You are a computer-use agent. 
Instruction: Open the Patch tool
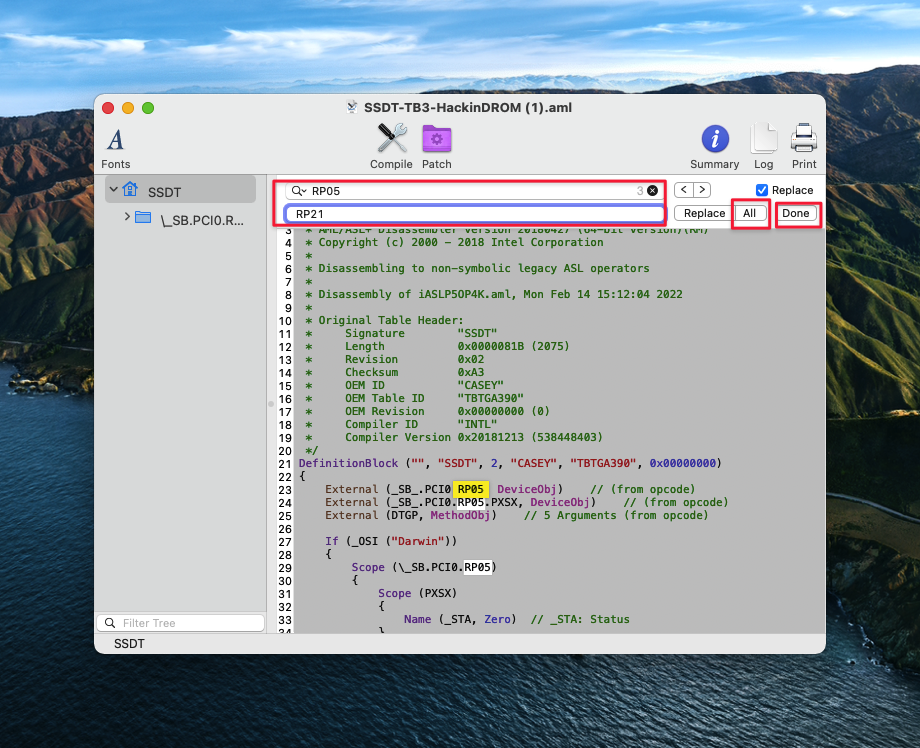[x=437, y=141]
